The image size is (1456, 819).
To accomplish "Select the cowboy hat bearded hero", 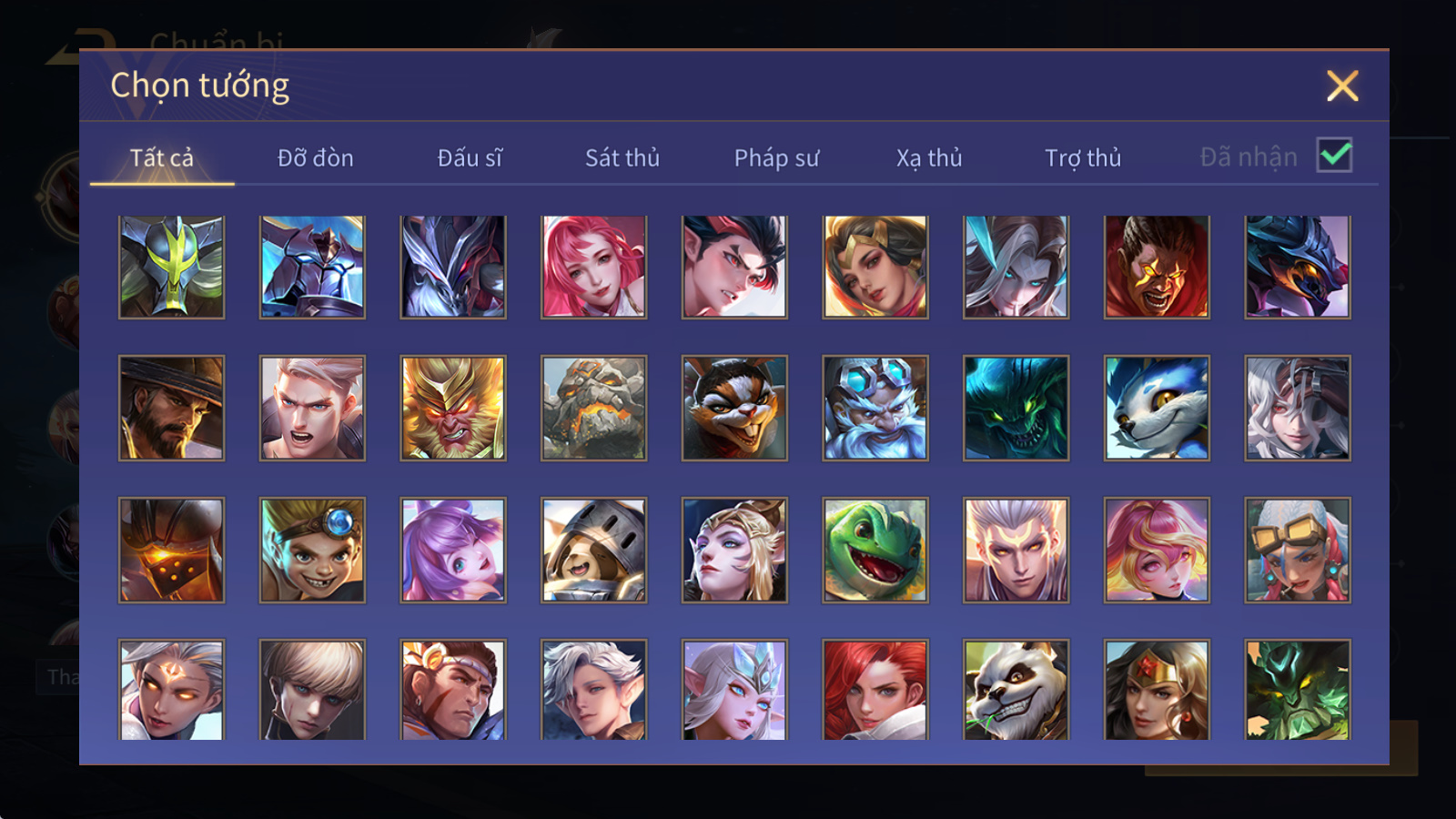I will pos(171,408).
